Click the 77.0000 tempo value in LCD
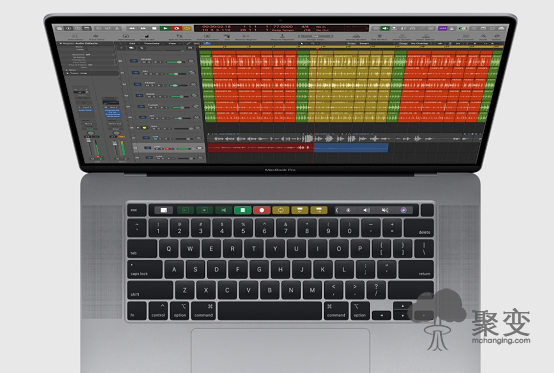Viewport: 554px width, 373px height. (x=283, y=27)
